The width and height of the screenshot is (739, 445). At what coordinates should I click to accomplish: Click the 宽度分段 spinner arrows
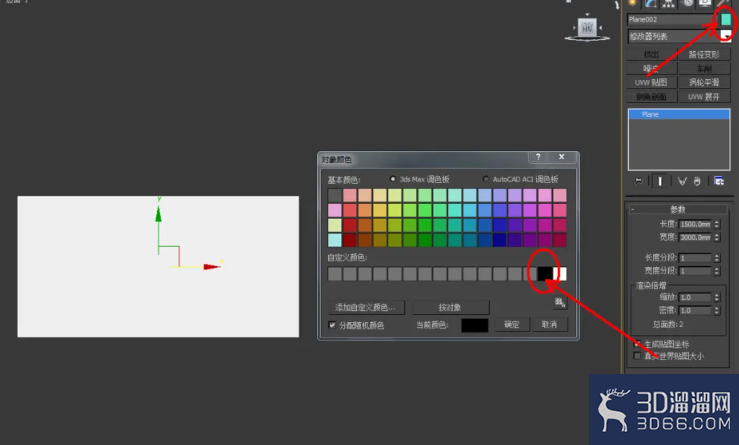(717, 271)
